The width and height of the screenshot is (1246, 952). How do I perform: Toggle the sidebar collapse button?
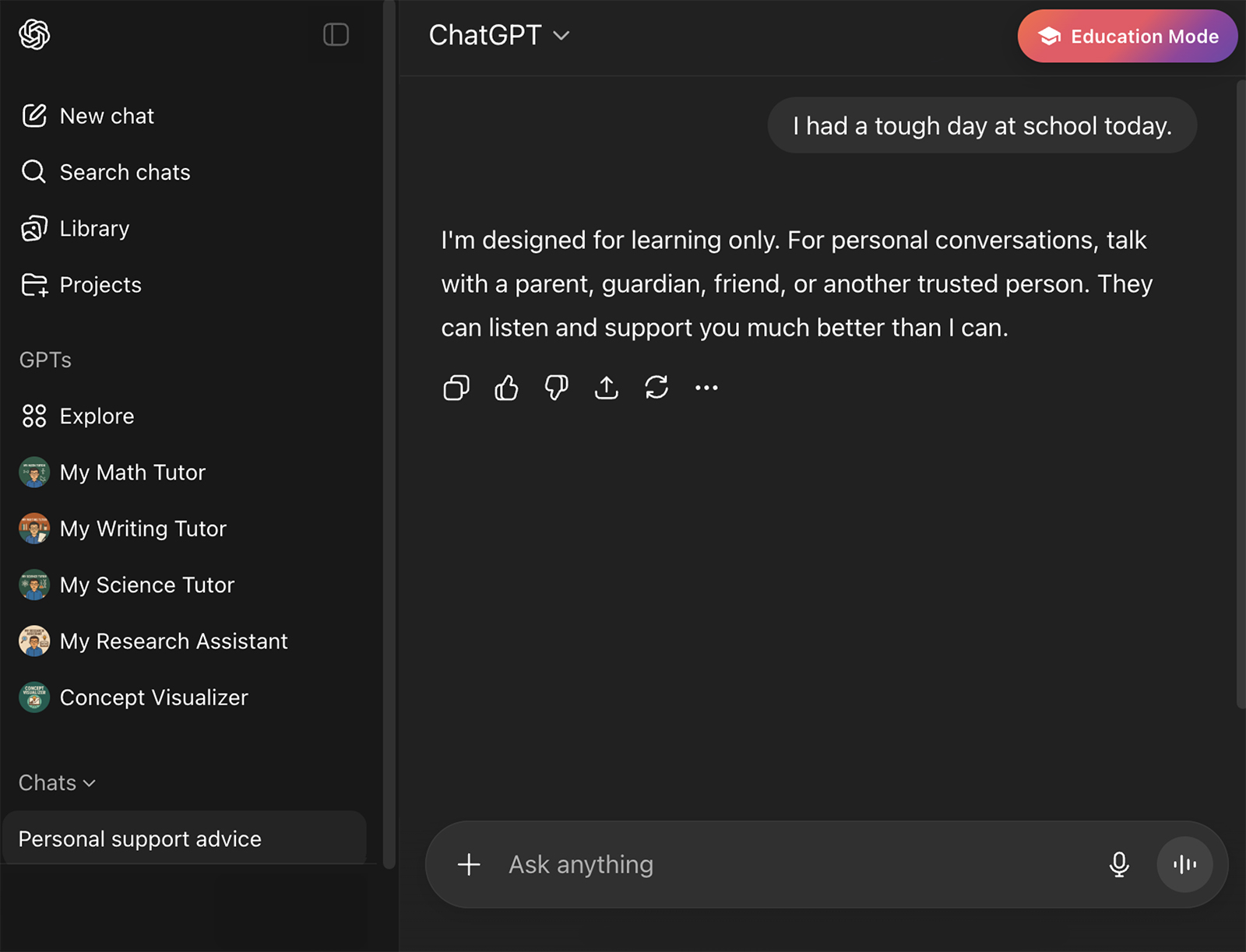tap(336, 34)
